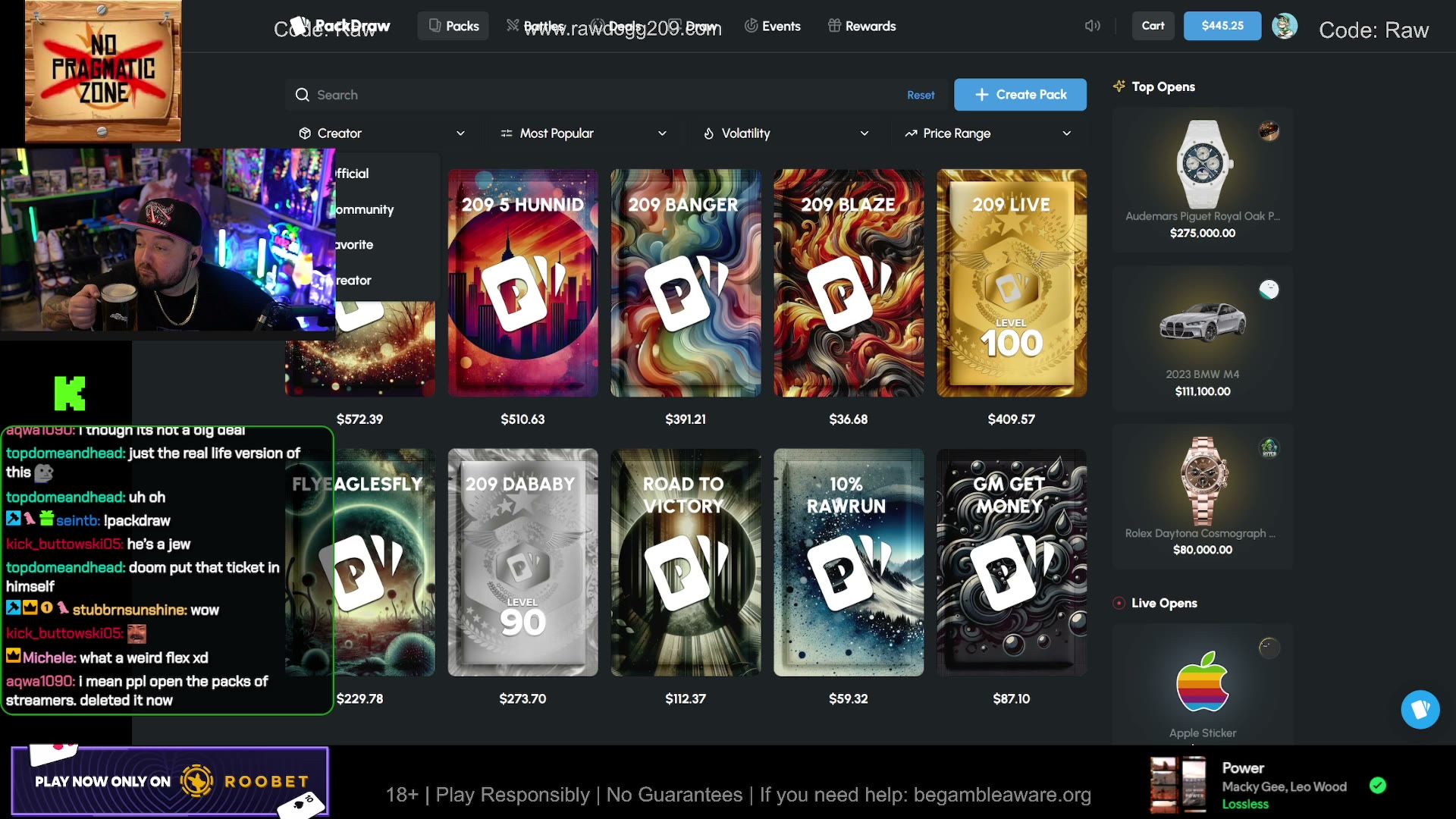View the opener avatar on the BMW M4 card
The width and height of the screenshot is (1456, 819).
[x=1269, y=290]
